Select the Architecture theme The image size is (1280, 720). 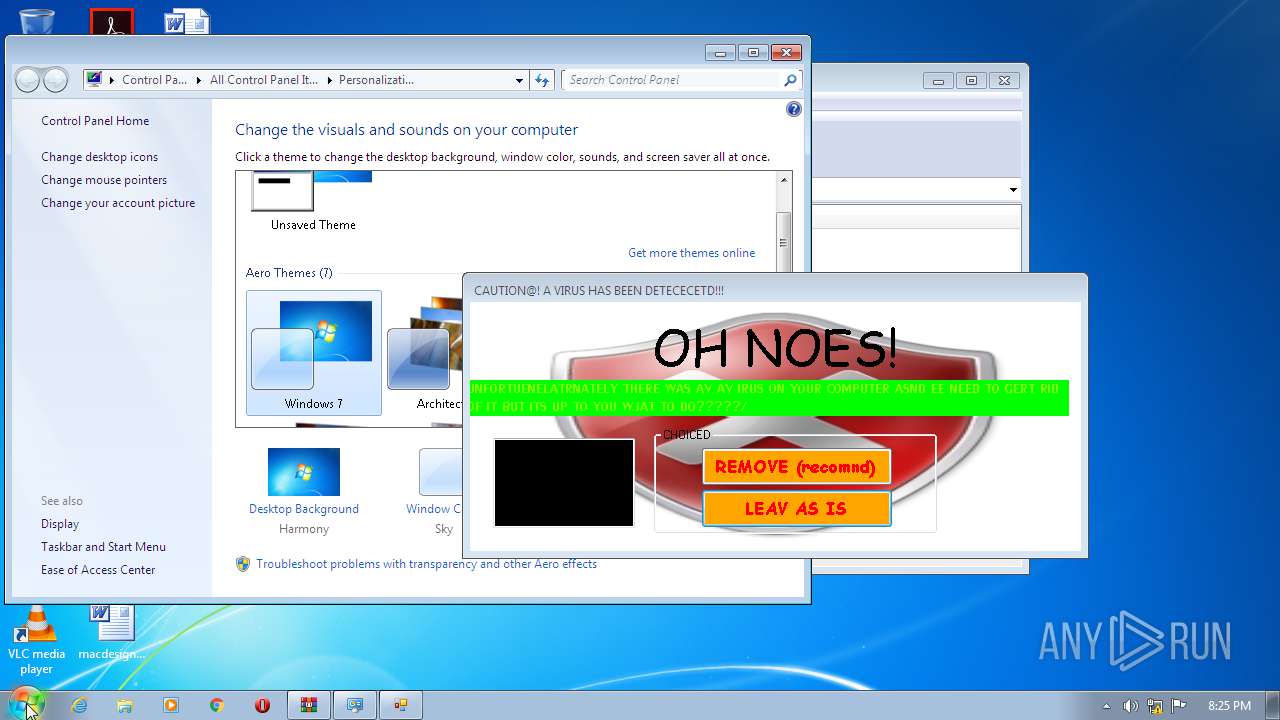point(425,353)
